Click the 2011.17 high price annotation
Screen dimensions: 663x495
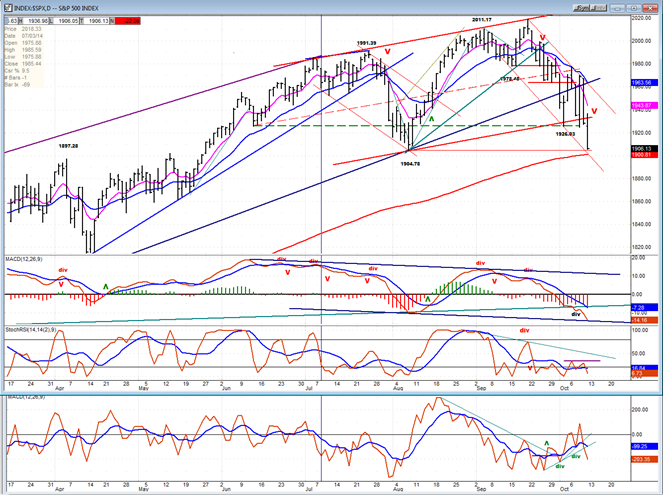click(482, 19)
